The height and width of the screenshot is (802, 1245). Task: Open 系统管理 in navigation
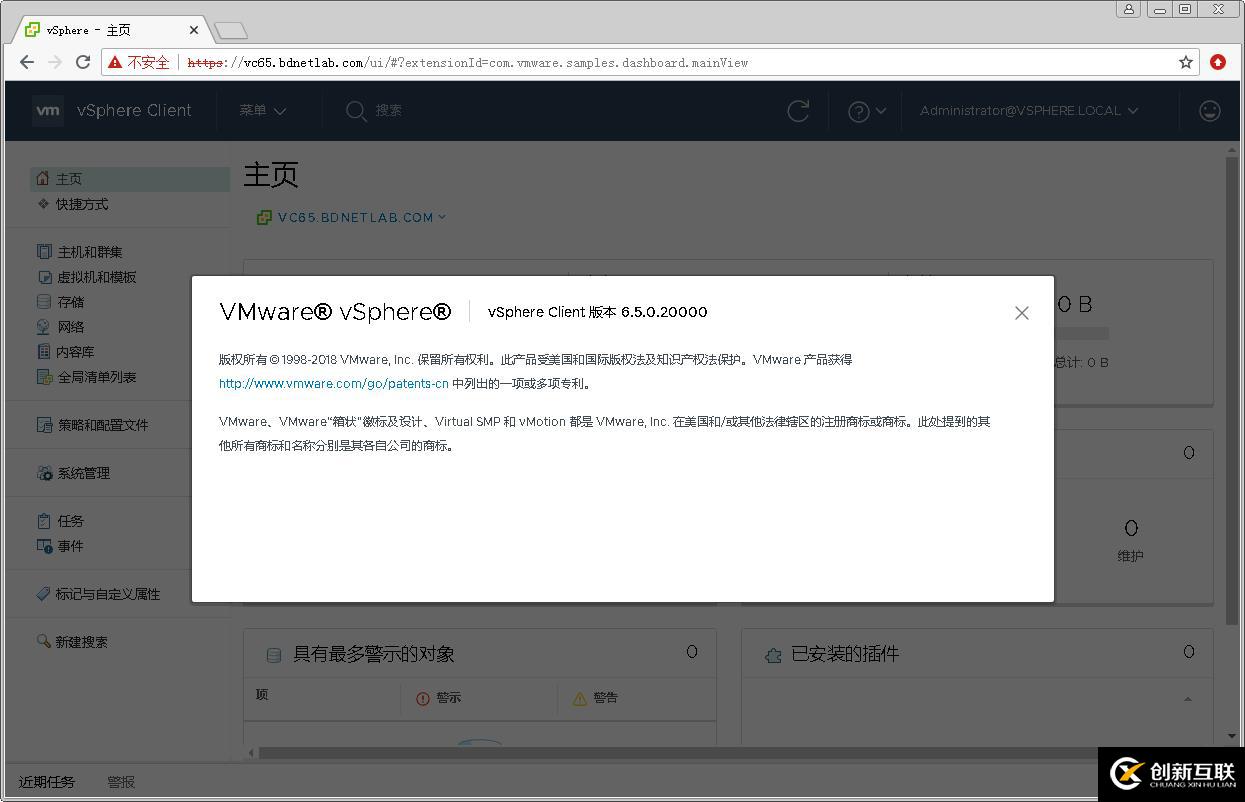[x=83, y=473]
